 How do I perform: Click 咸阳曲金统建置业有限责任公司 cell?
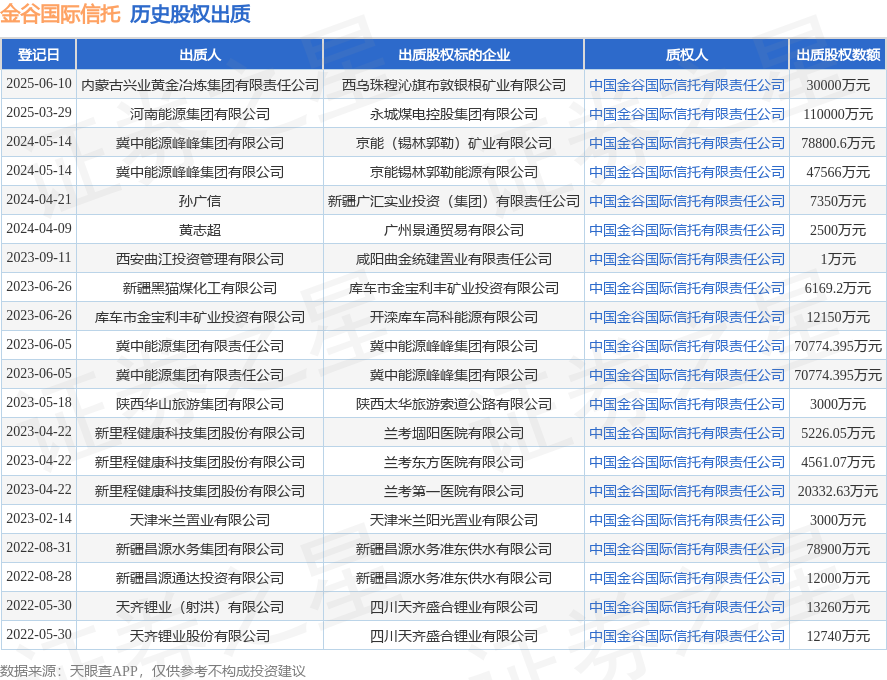454,259
